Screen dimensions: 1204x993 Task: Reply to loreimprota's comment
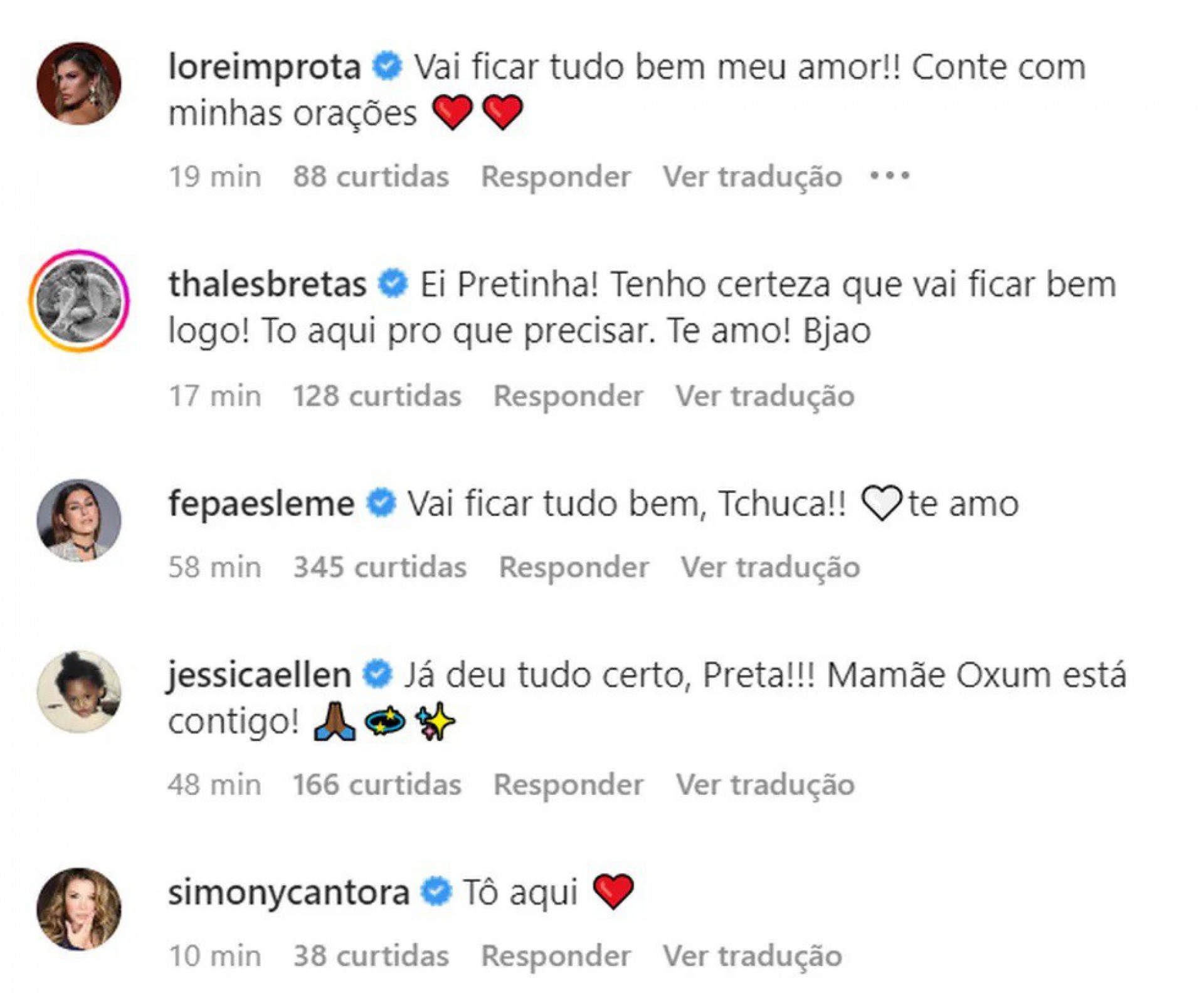[x=556, y=176]
